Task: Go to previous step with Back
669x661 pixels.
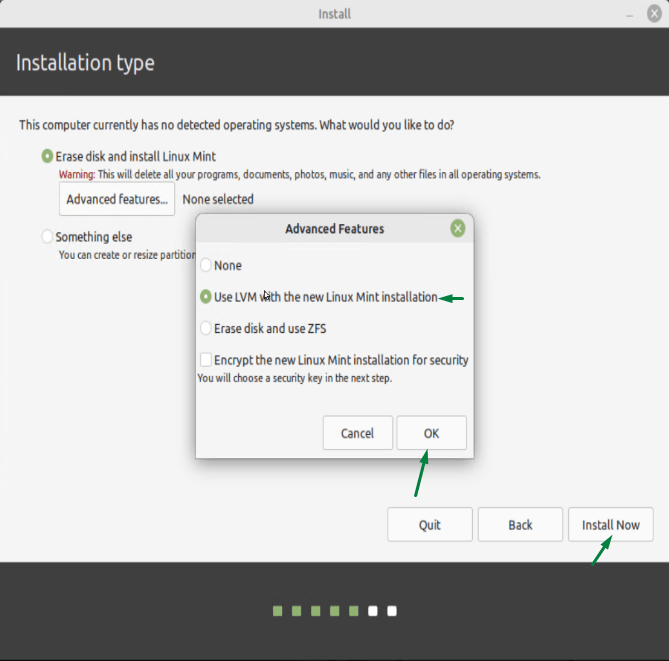Action: 520,525
